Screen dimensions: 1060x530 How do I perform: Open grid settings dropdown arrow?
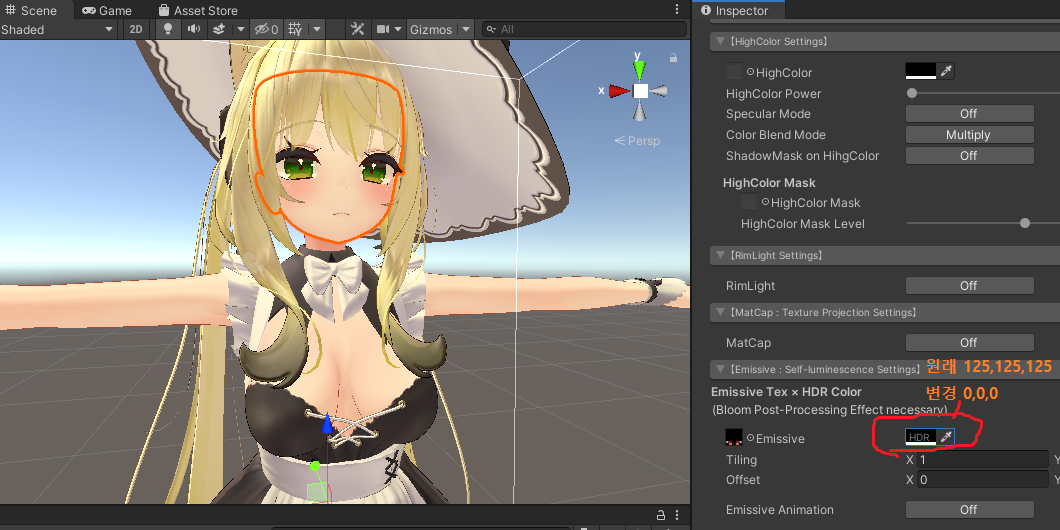click(x=317, y=29)
